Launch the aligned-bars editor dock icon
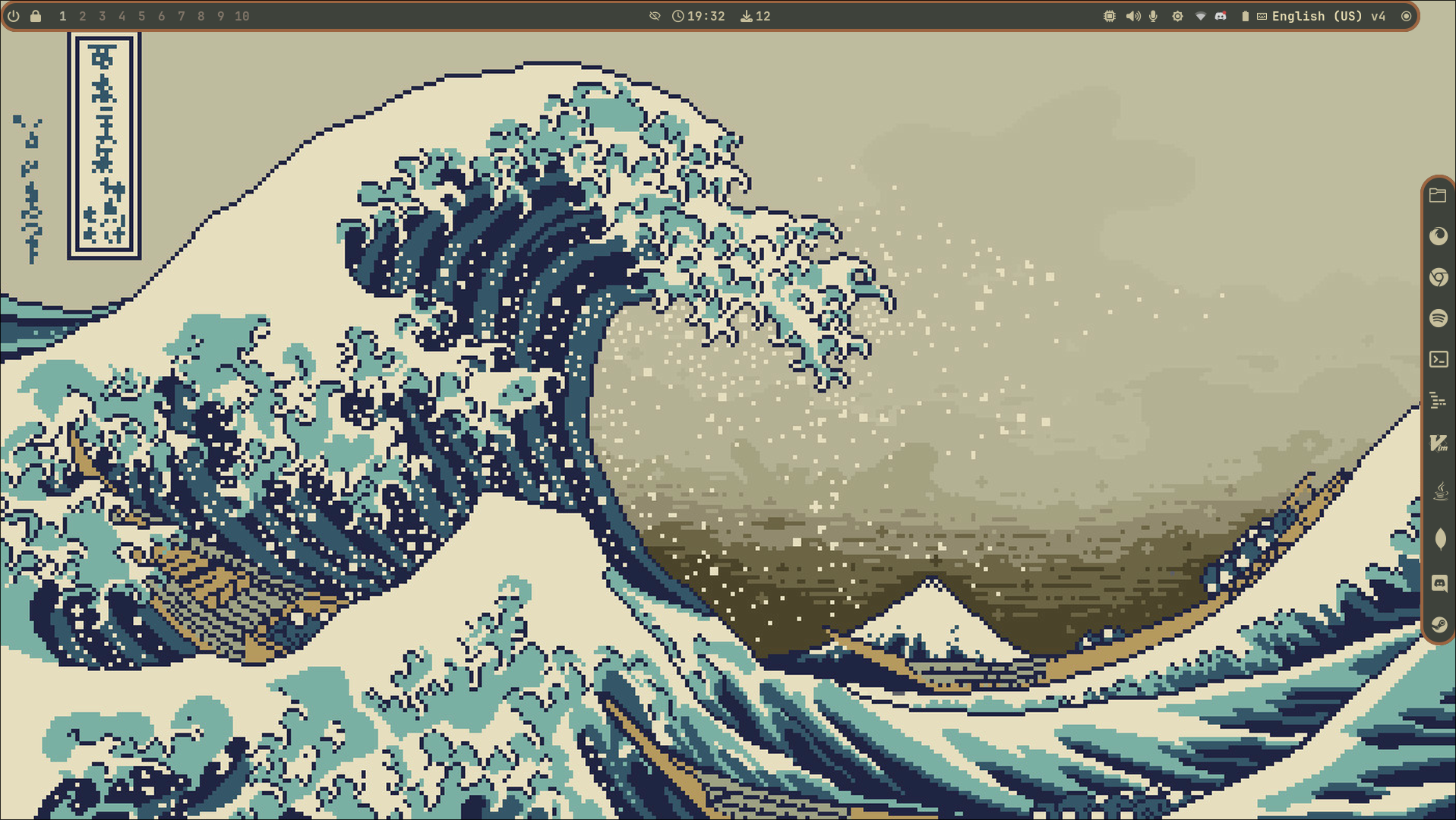 1438,400
